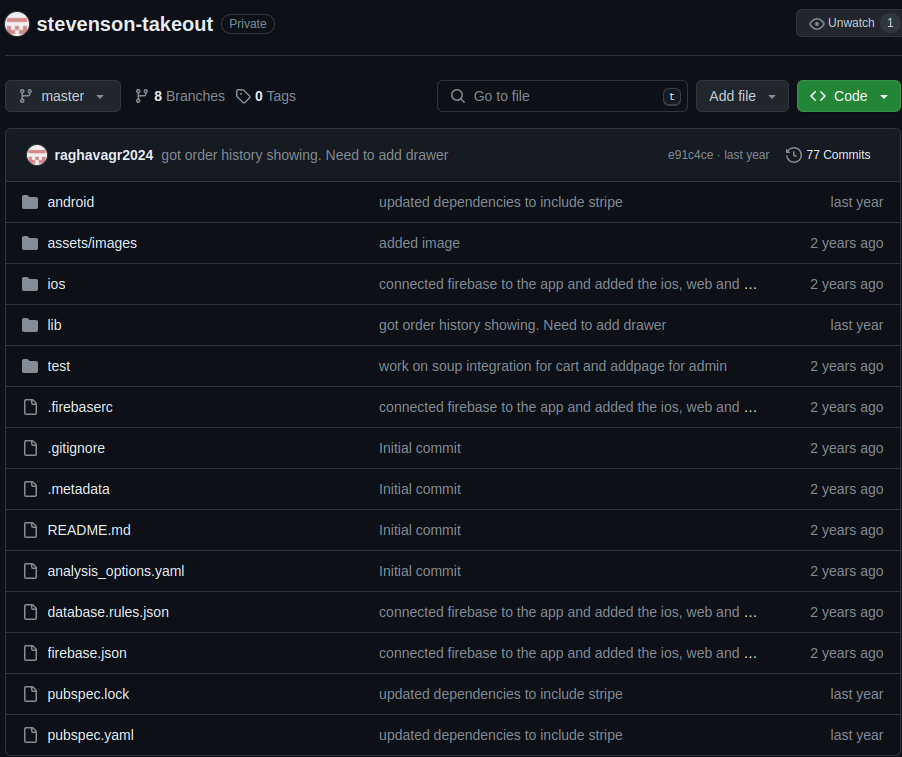This screenshot has height=757, width=902.
Task: Open commit hash e91c4ce
Action: click(691, 155)
